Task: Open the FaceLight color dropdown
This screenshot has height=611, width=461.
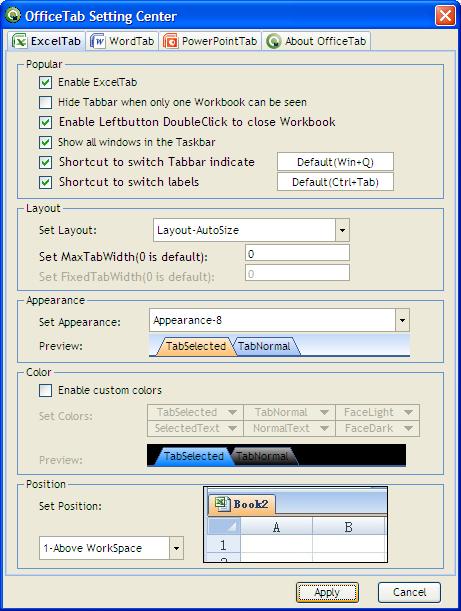Action: click(377, 412)
